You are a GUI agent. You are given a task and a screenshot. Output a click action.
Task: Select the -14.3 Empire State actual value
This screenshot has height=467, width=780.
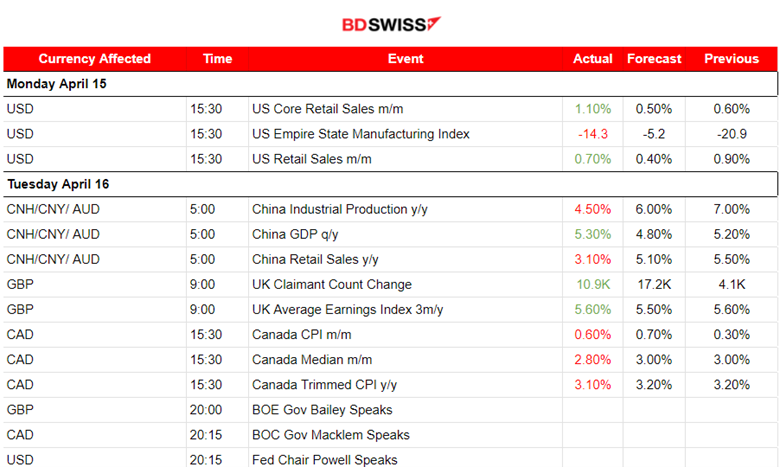[593, 134]
